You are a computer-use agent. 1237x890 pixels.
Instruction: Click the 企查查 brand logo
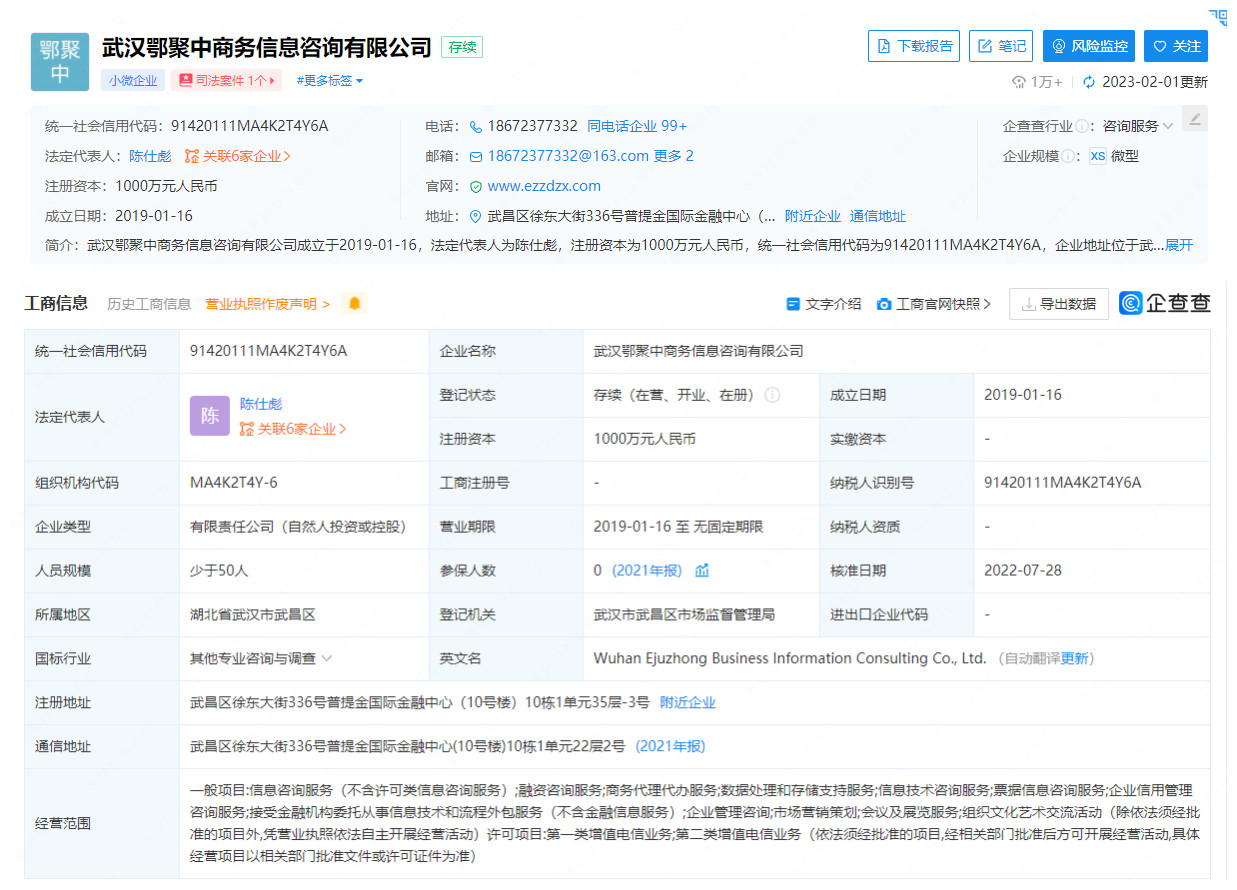(x=1165, y=303)
